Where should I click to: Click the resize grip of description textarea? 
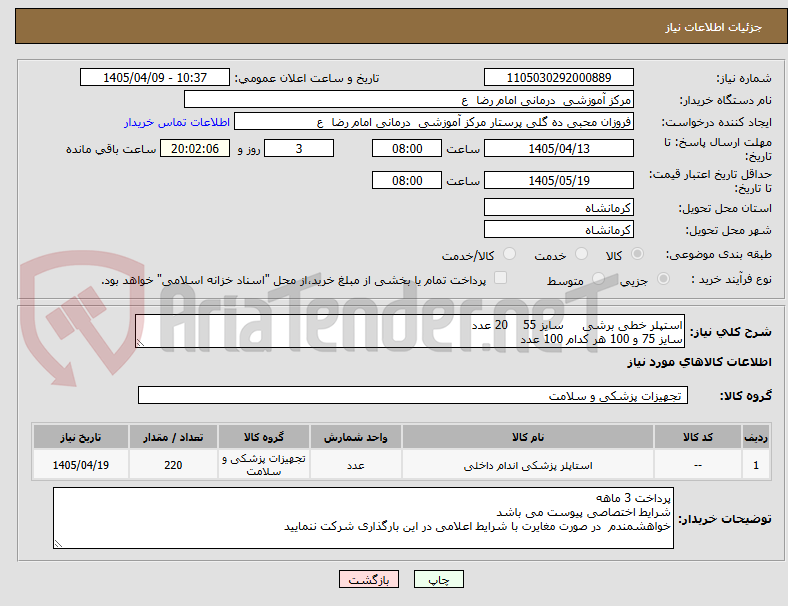point(140,342)
